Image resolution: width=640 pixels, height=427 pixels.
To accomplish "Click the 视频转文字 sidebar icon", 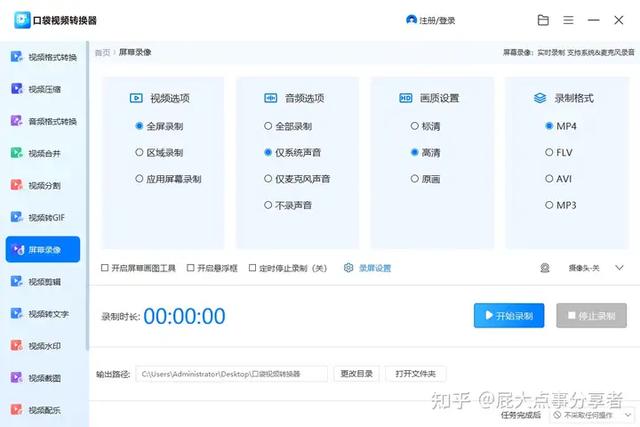I will 16,314.
